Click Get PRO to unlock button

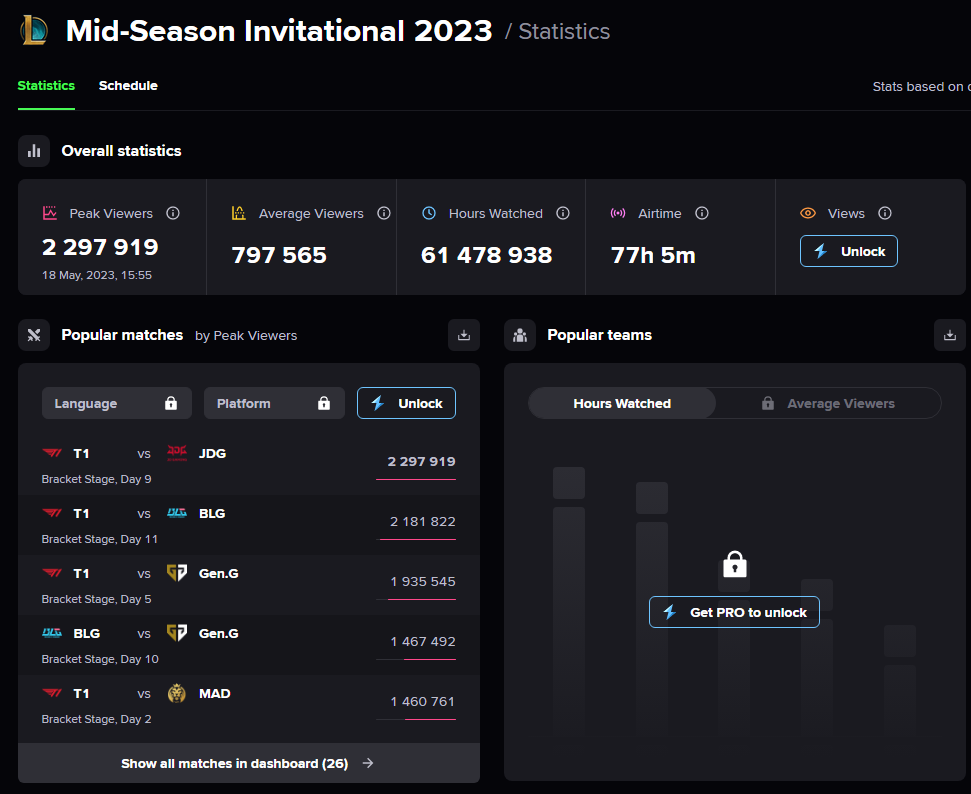[x=734, y=612]
